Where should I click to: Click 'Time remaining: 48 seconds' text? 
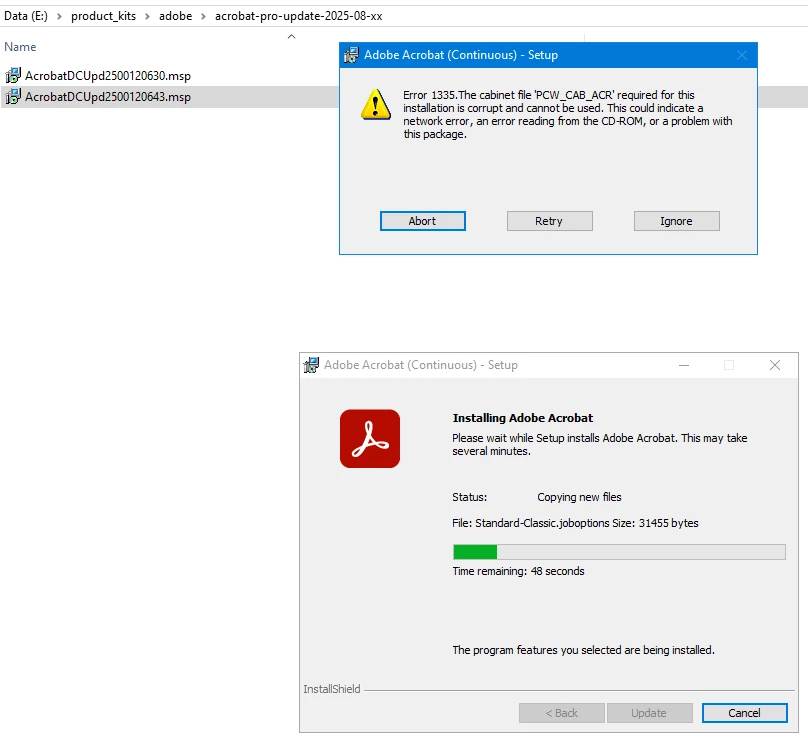pos(518,571)
